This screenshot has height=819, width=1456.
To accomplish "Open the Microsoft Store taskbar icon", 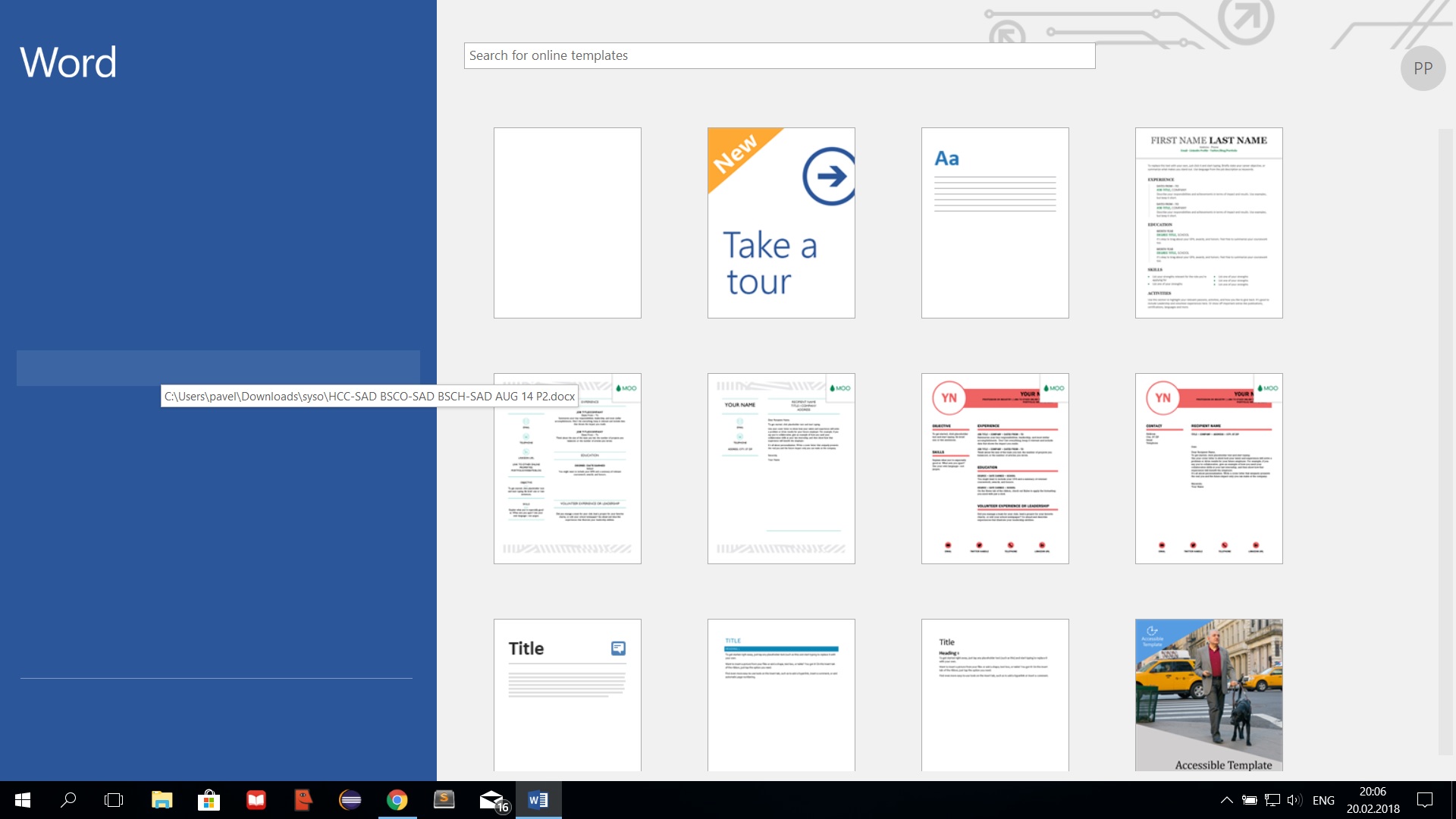I will click(x=209, y=800).
